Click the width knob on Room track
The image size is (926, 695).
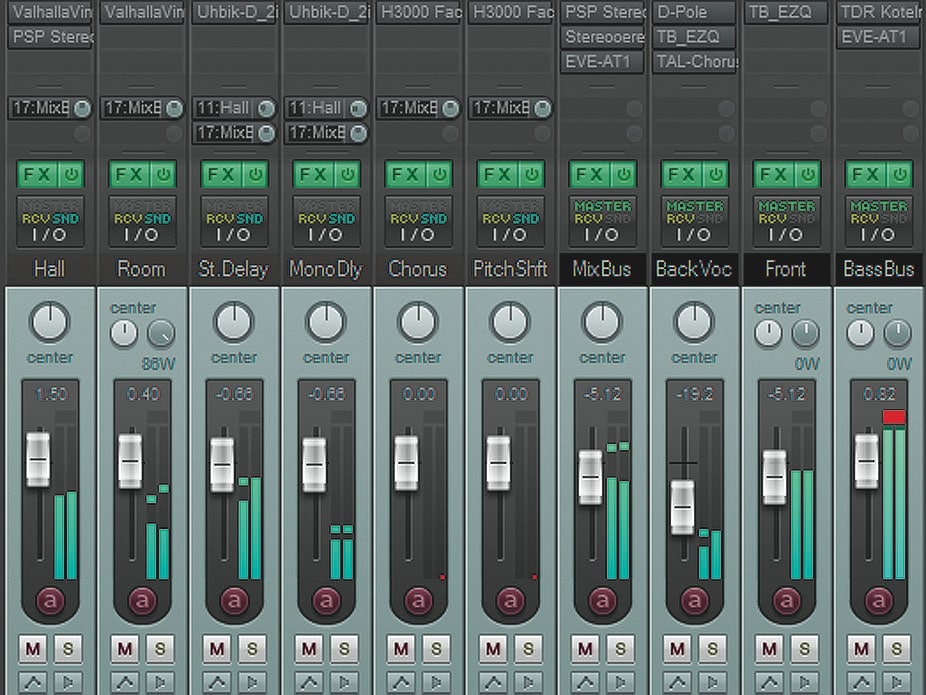pyautogui.click(x=161, y=334)
